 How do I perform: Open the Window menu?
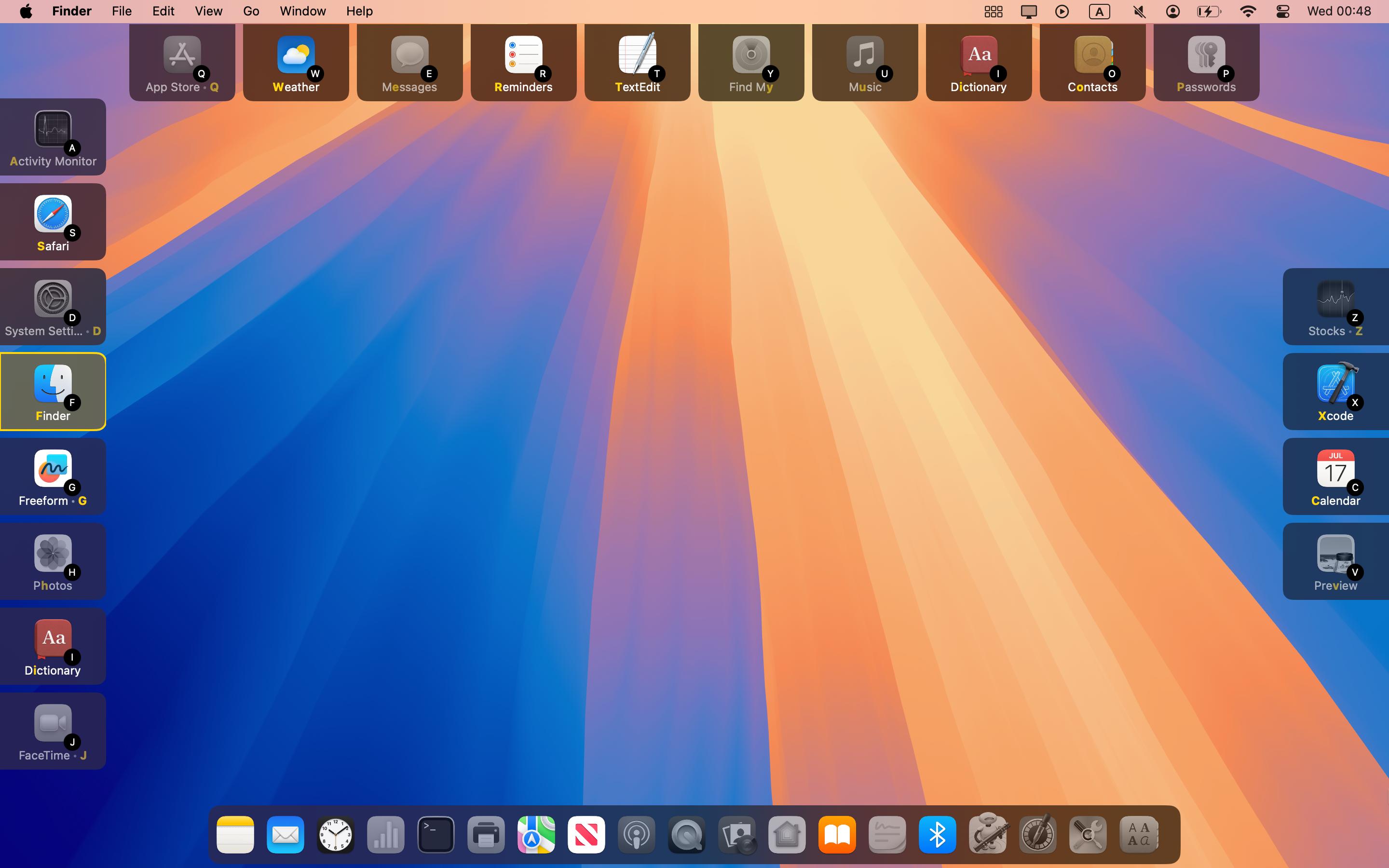[x=302, y=11]
